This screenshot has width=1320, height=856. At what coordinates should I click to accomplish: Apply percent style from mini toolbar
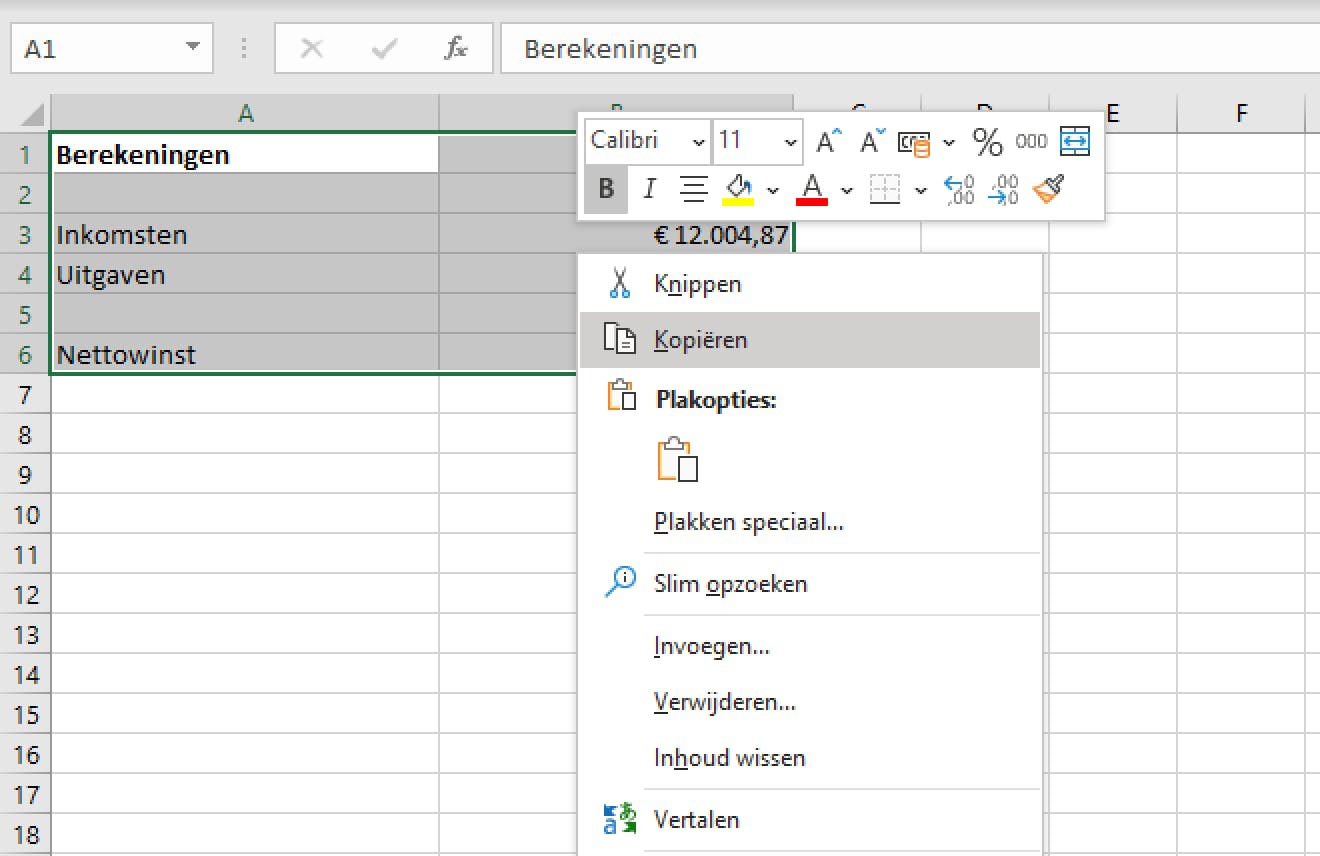point(987,142)
